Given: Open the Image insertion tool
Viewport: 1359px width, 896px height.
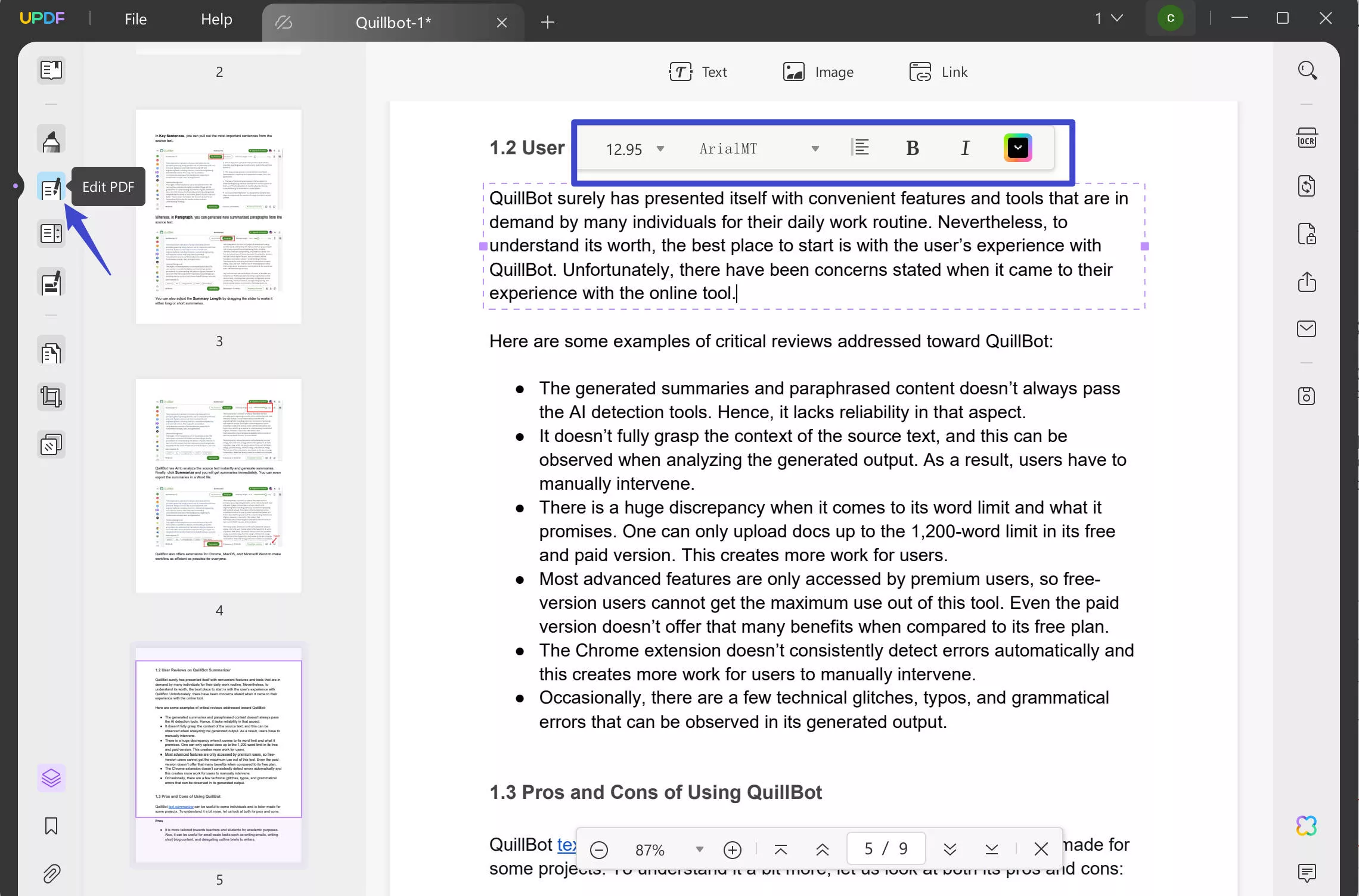Looking at the screenshot, I should (818, 71).
